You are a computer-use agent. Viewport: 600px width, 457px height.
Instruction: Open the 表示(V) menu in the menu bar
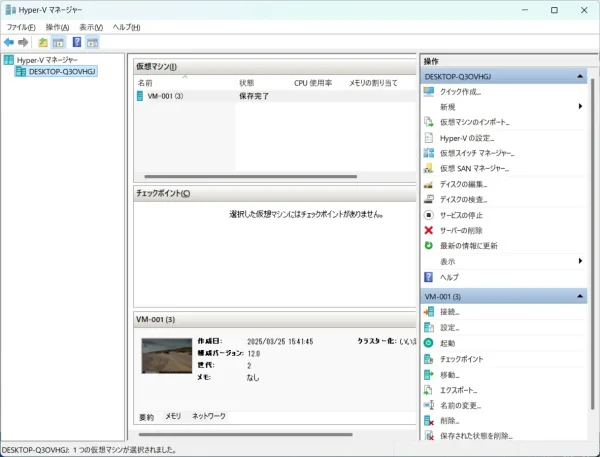coord(91,27)
